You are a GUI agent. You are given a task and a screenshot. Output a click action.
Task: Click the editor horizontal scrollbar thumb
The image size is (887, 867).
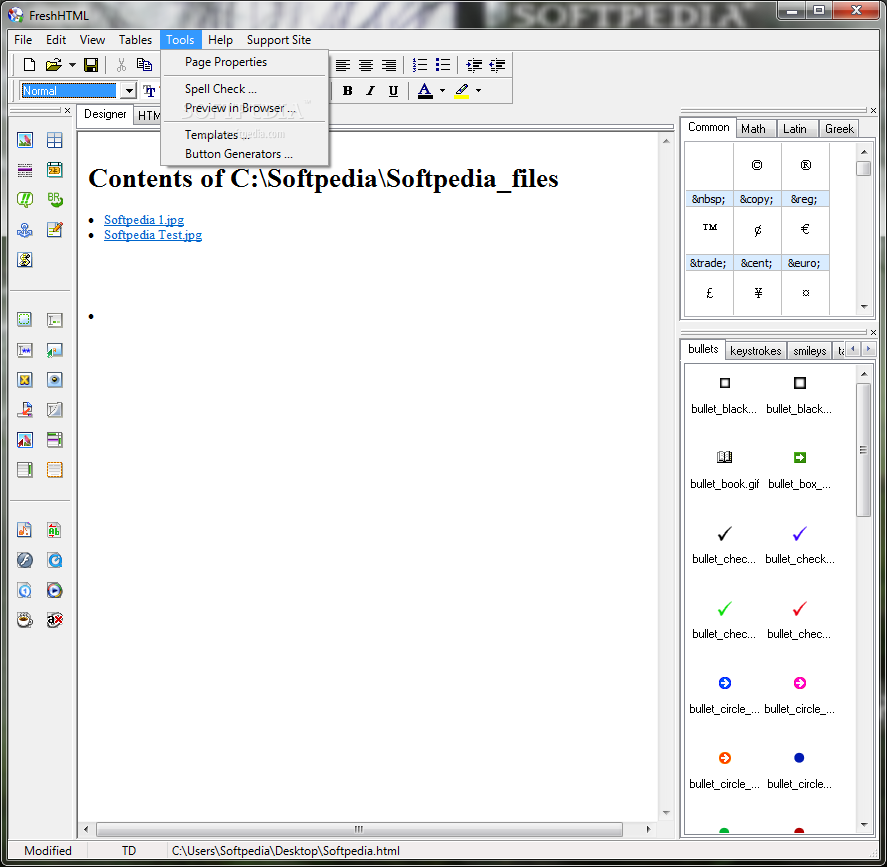359,829
